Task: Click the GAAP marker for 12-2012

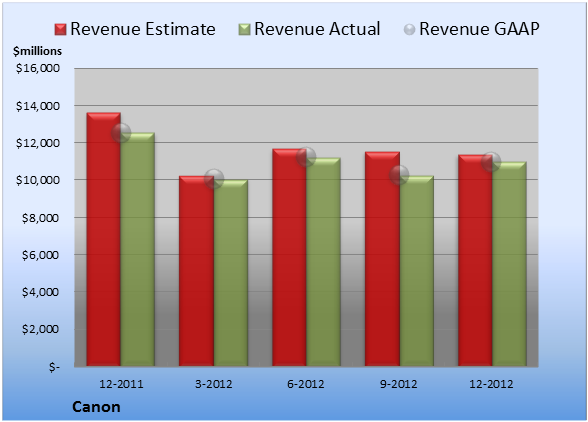Action: pyautogui.click(x=491, y=162)
